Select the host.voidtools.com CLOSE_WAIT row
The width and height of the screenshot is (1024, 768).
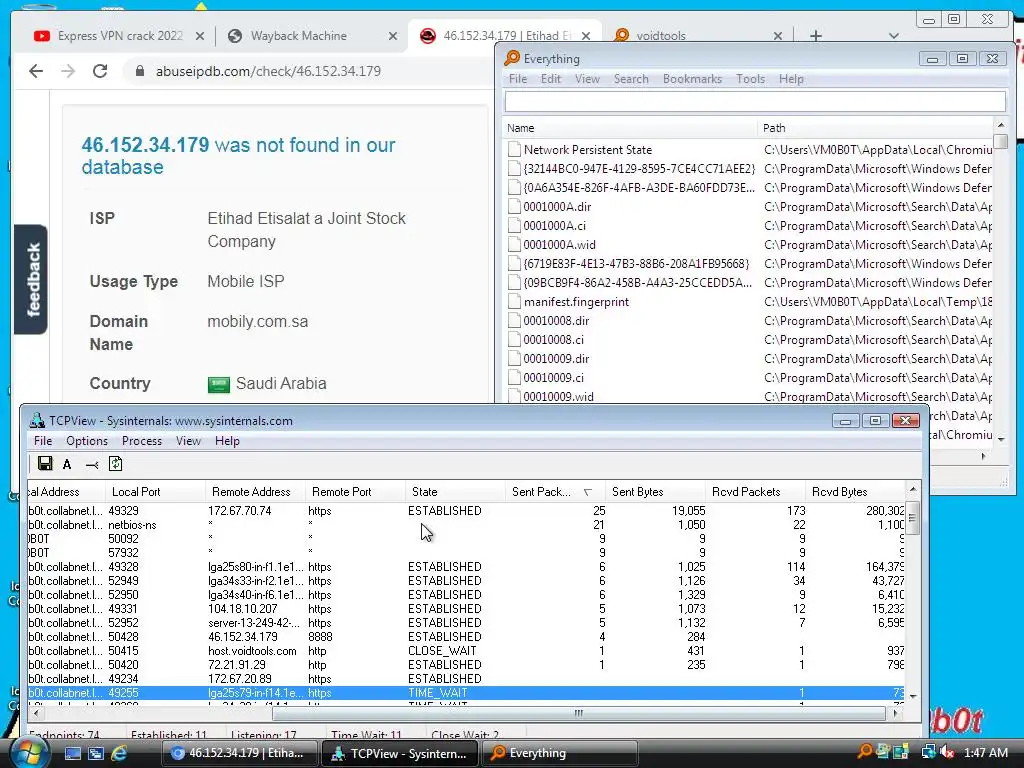pyautogui.click(x=466, y=651)
